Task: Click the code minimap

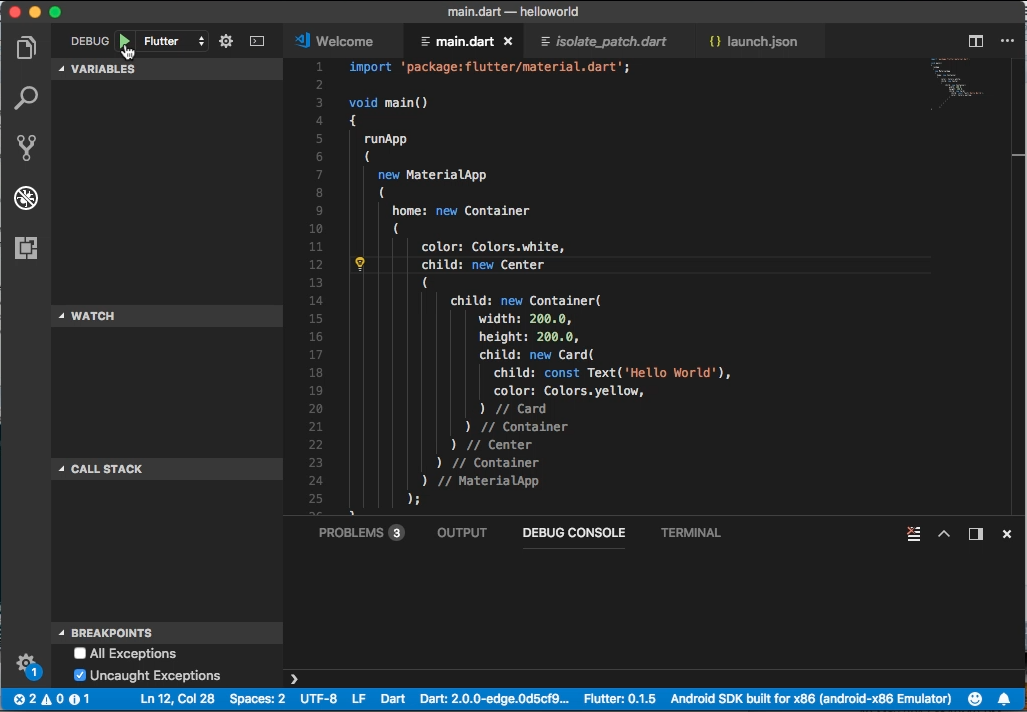Action: tap(958, 84)
